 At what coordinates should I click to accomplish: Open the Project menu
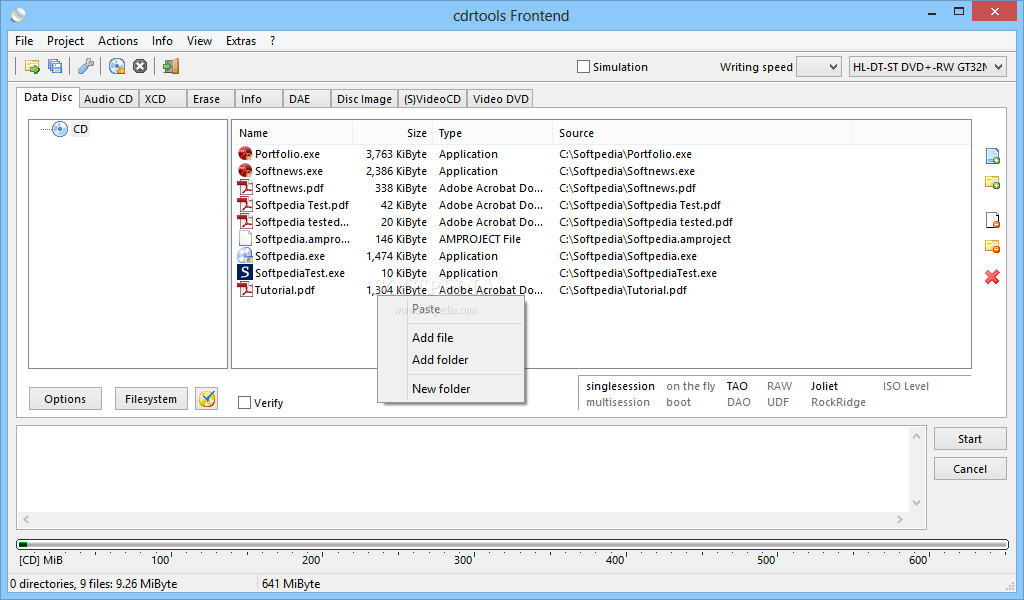65,40
